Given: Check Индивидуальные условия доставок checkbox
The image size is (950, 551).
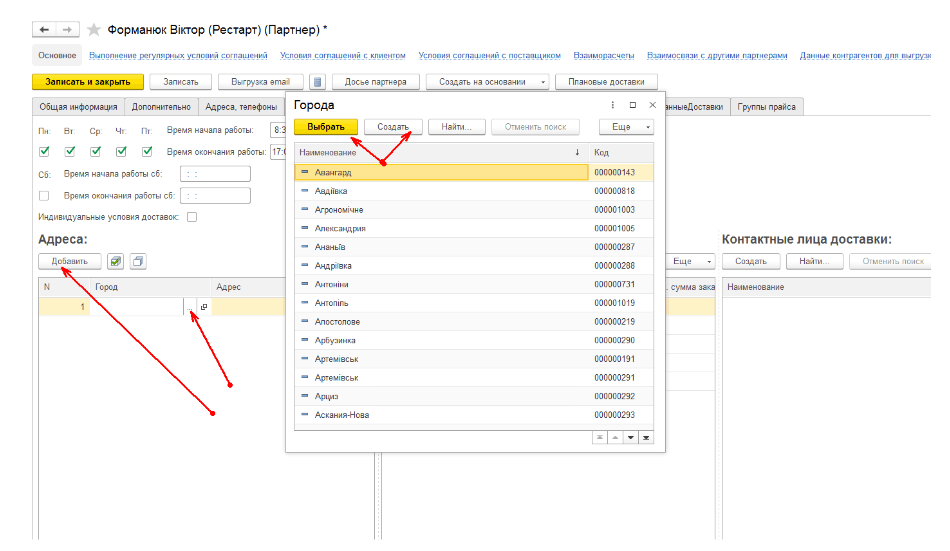Looking at the screenshot, I should (x=192, y=217).
